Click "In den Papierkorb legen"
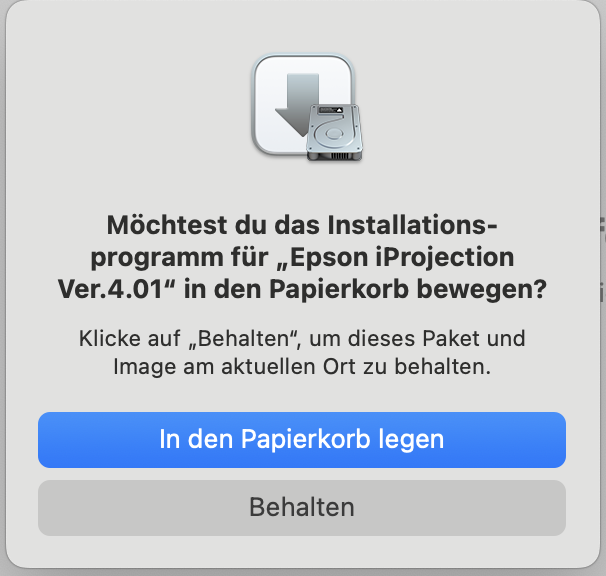This screenshot has width=606, height=576. [302, 440]
